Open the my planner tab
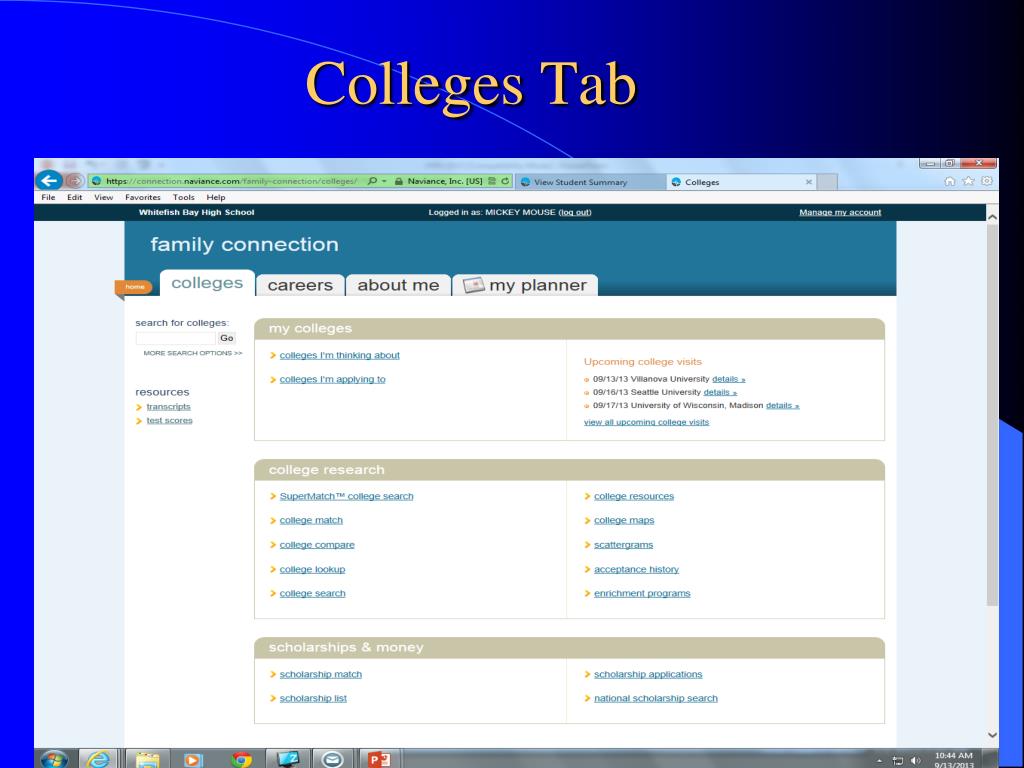The height and width of the screenshot is (768, 1024). click(x=525, y=285)
